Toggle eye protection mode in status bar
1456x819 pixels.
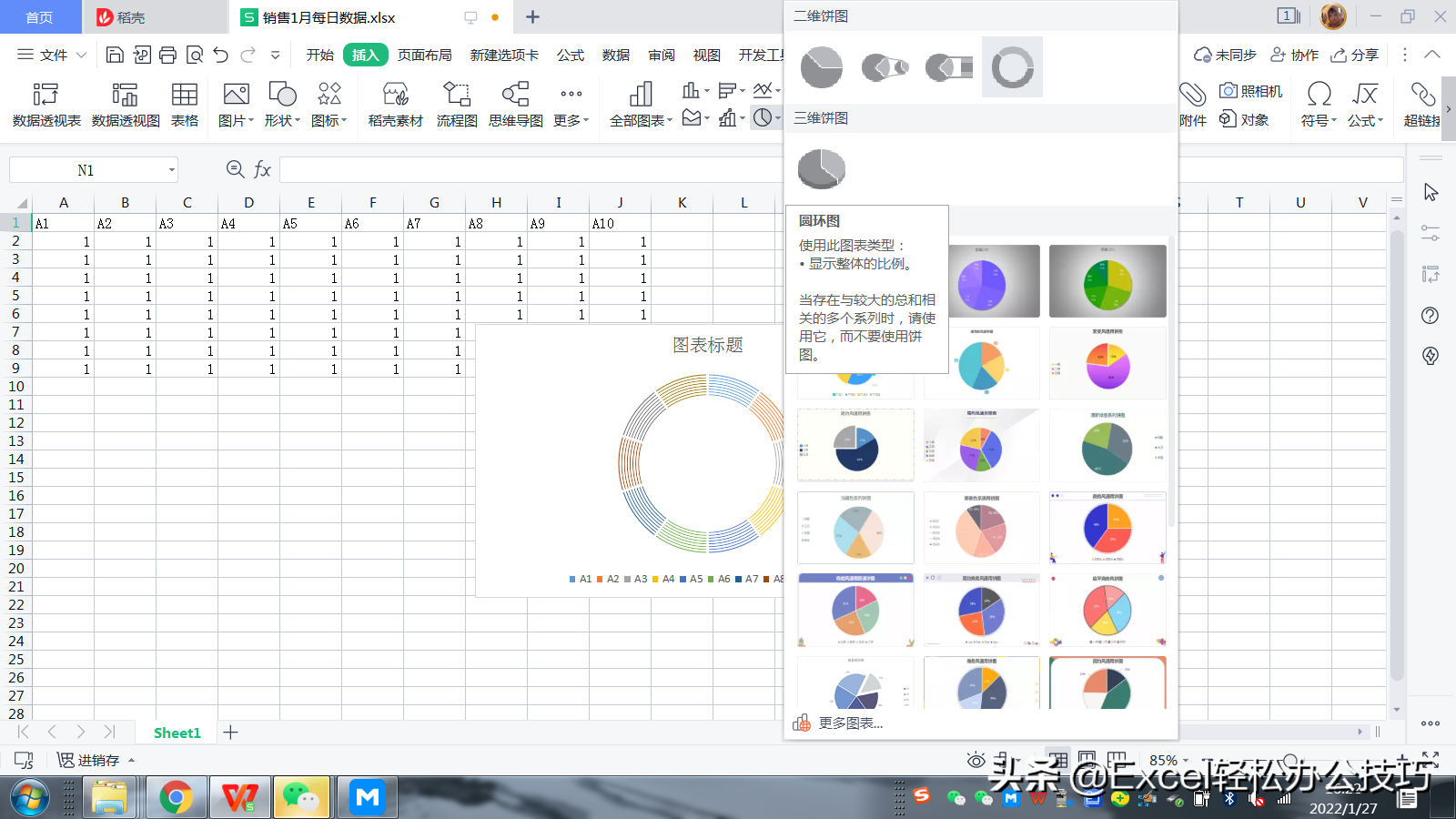[x=976, y=760]
